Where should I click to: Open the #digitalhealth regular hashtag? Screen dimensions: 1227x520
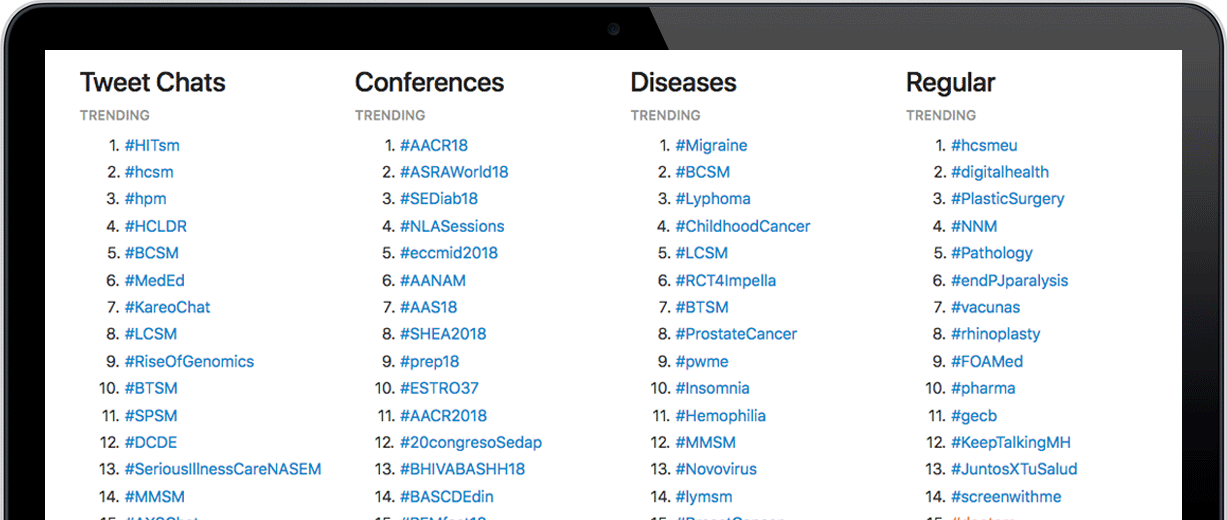coord(1000,172)
